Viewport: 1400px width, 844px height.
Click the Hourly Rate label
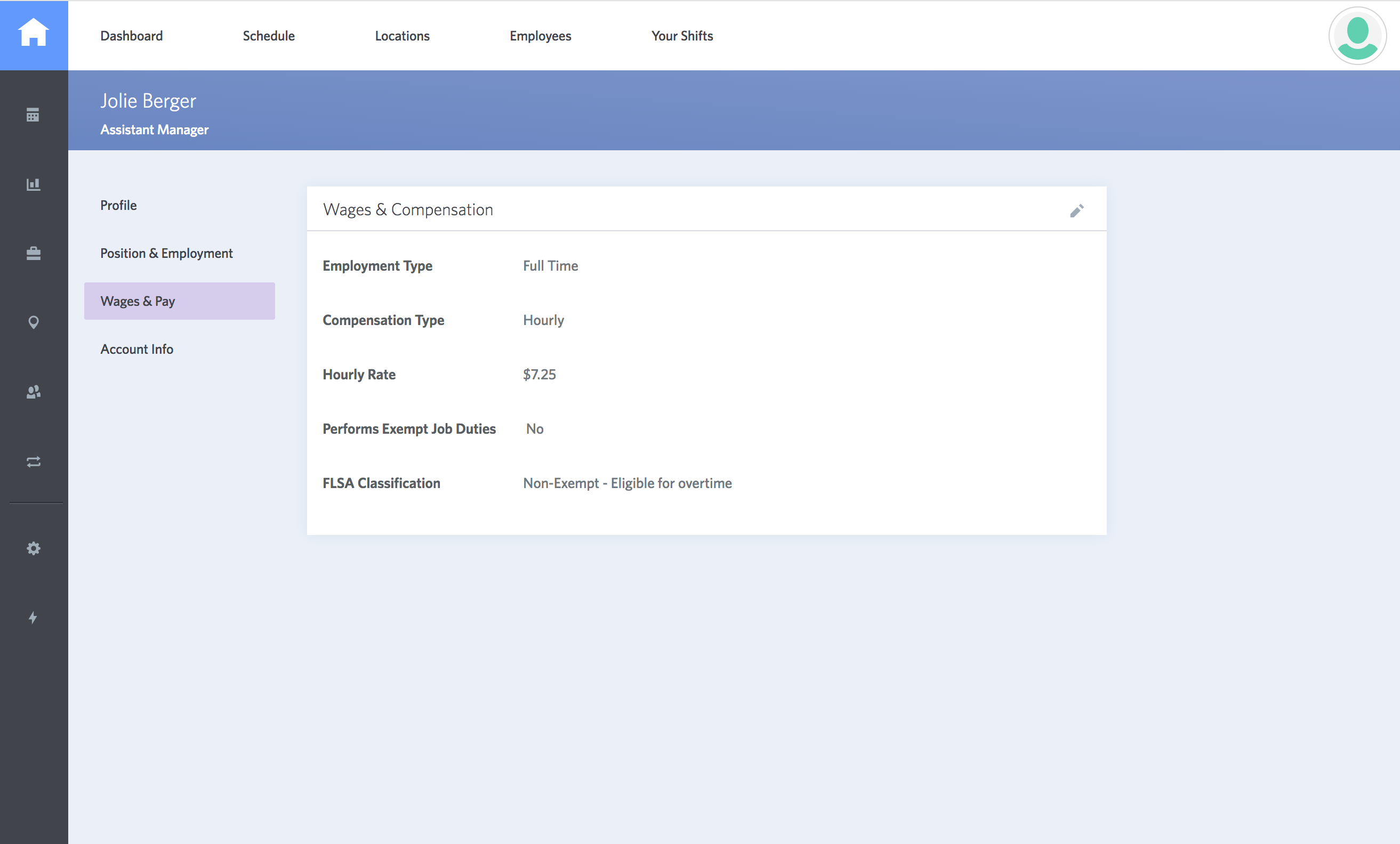pos(359,375)
